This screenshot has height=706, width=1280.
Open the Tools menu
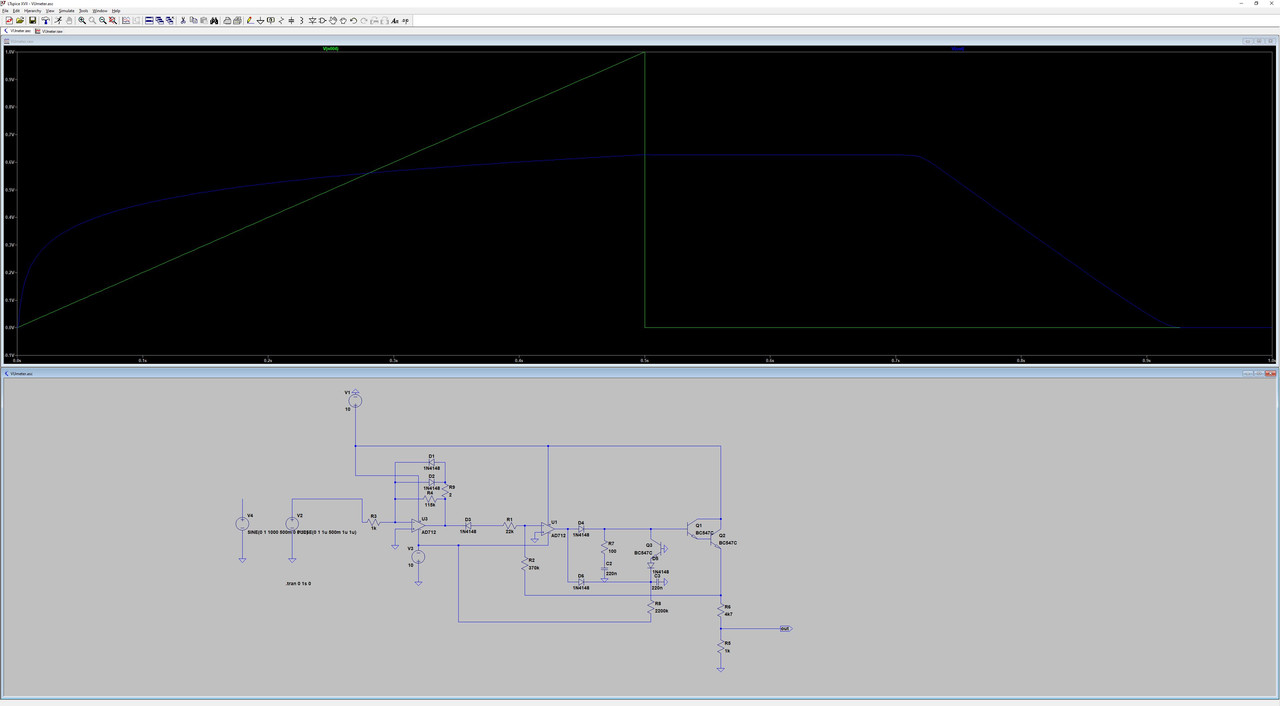click(x=84, y=10)
